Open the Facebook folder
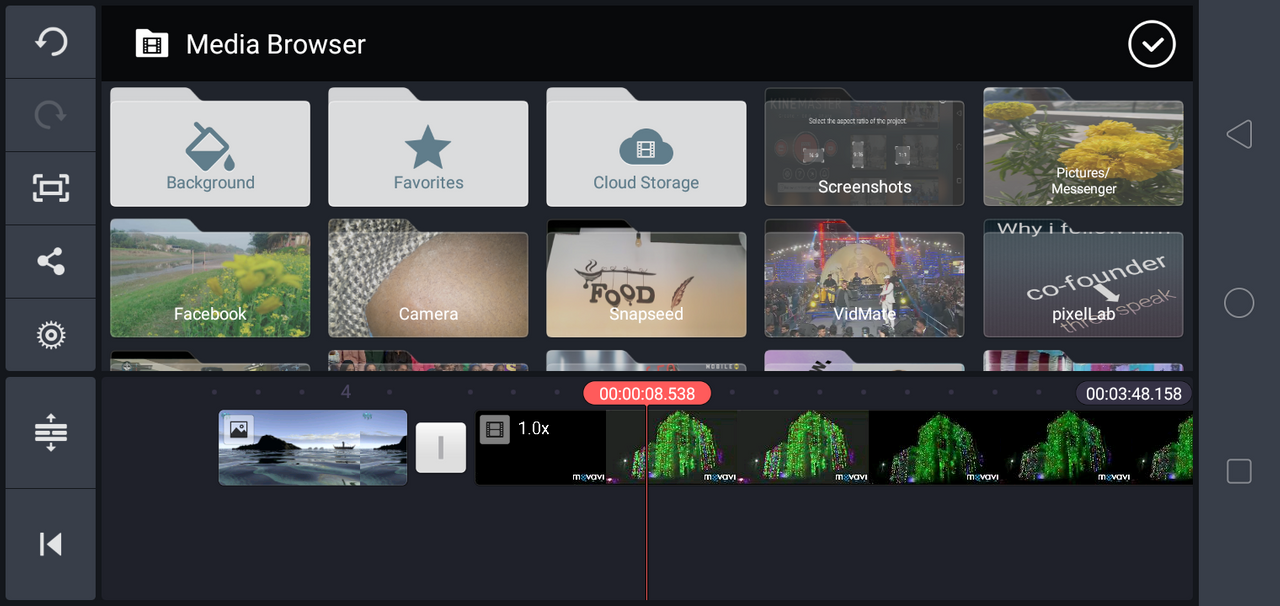This screenshot has width=1280, height=606. 210,278
